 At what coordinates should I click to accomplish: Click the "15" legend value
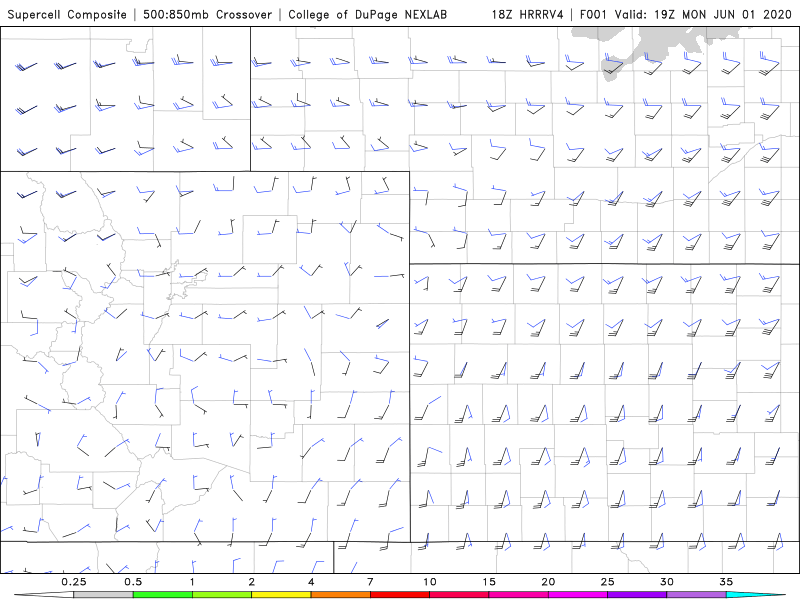tap(489, 582)
